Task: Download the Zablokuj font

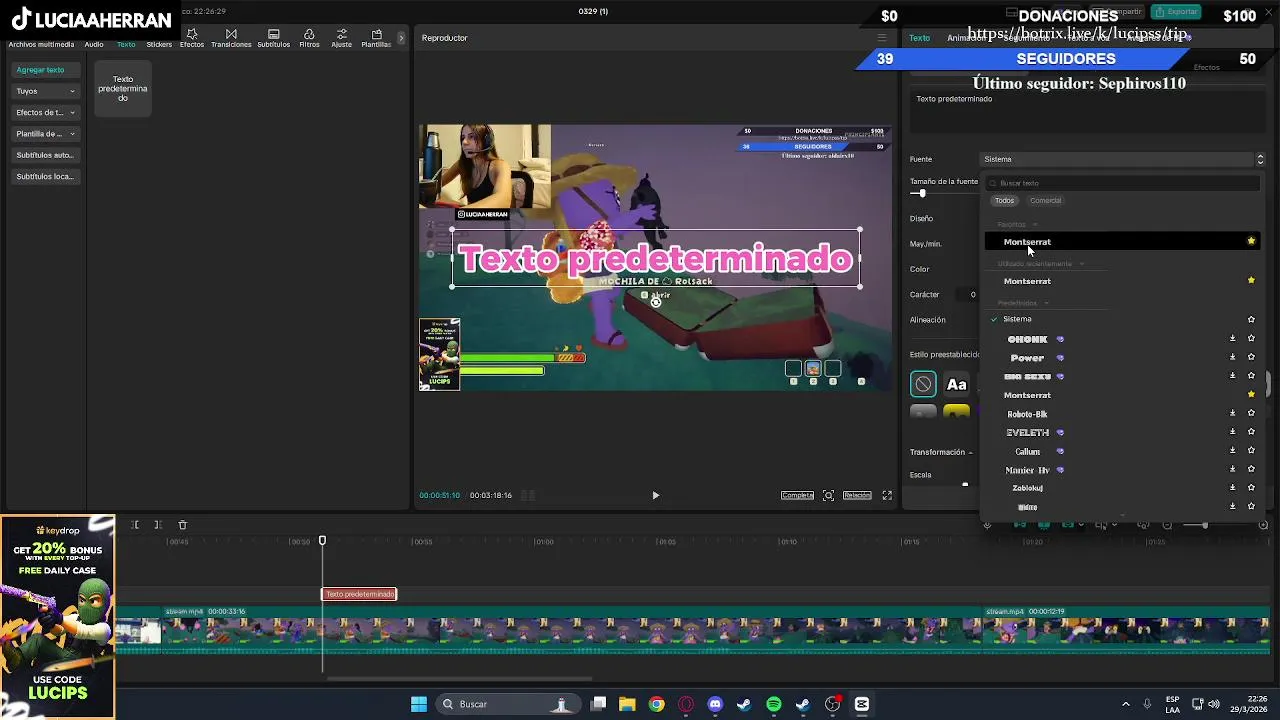Action: coord(1232,488)
